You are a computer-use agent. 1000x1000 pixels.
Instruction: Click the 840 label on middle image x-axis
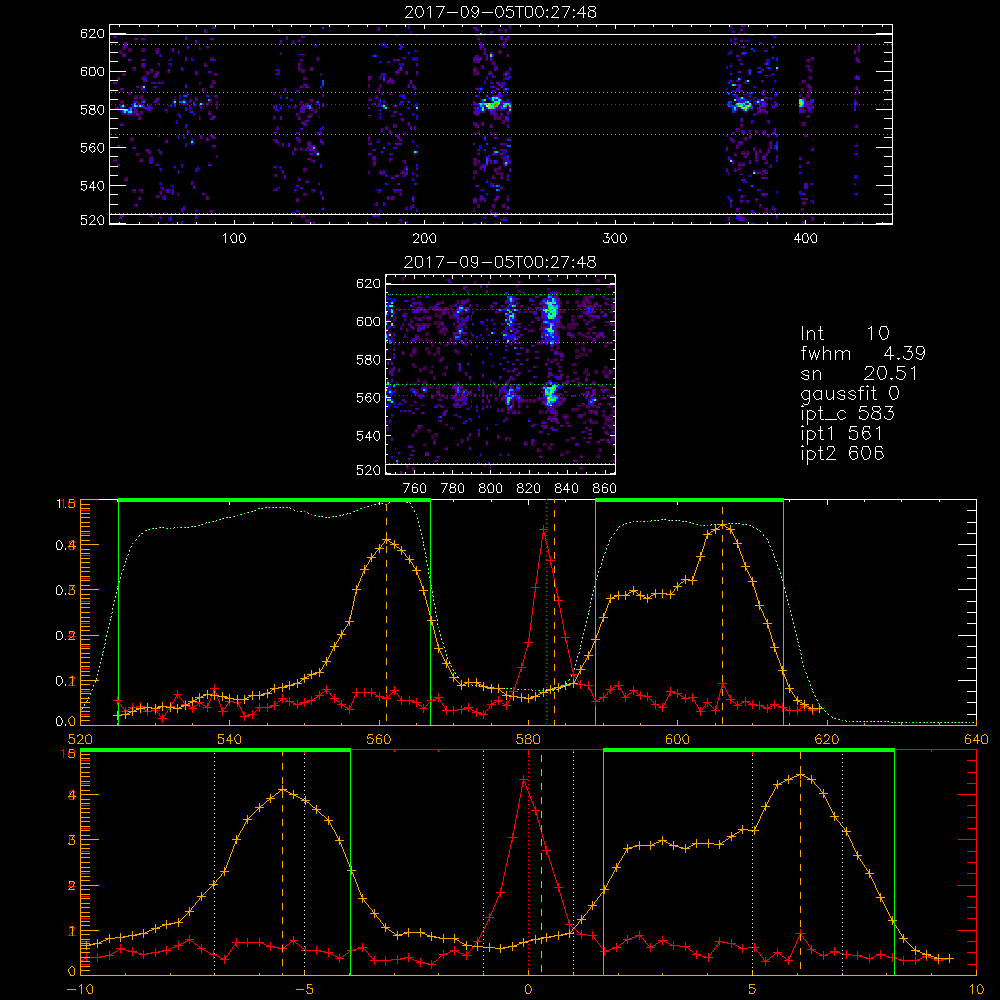[x=566, y=489]
